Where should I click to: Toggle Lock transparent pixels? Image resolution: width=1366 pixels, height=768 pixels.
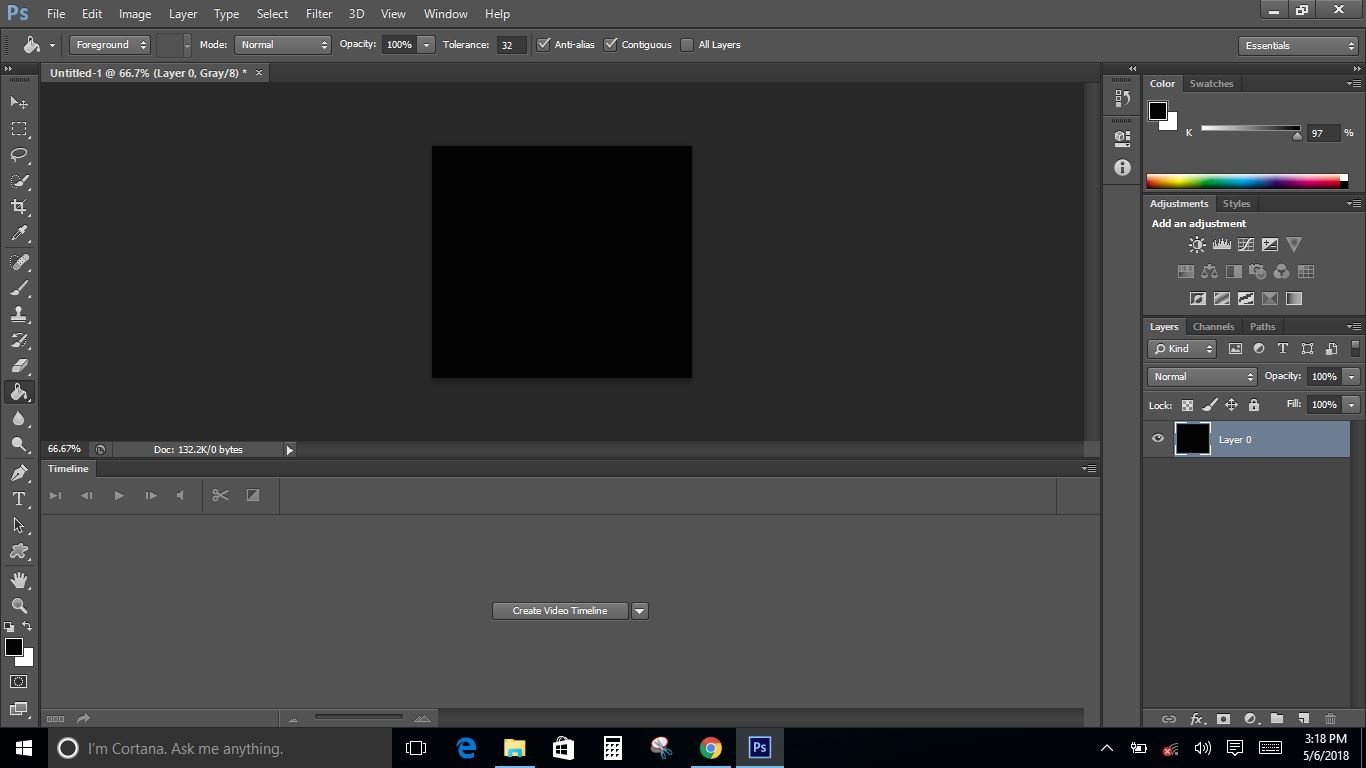pyautogui.click(x=1187, y=405)
